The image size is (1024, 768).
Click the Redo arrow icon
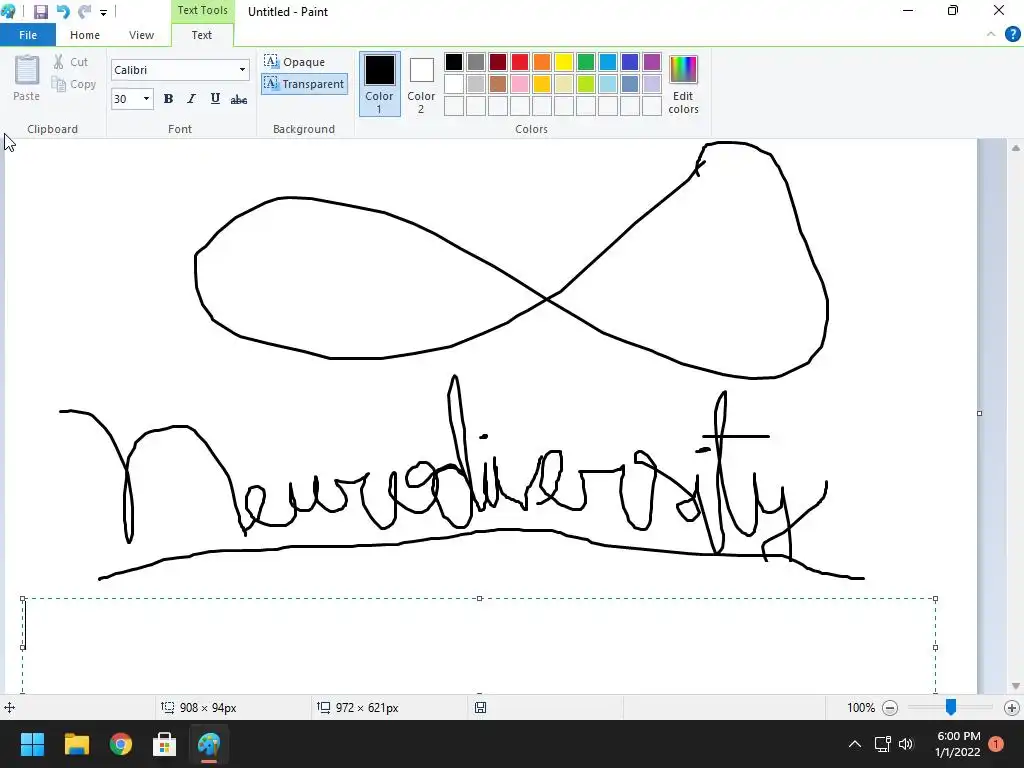coord(84,12)
